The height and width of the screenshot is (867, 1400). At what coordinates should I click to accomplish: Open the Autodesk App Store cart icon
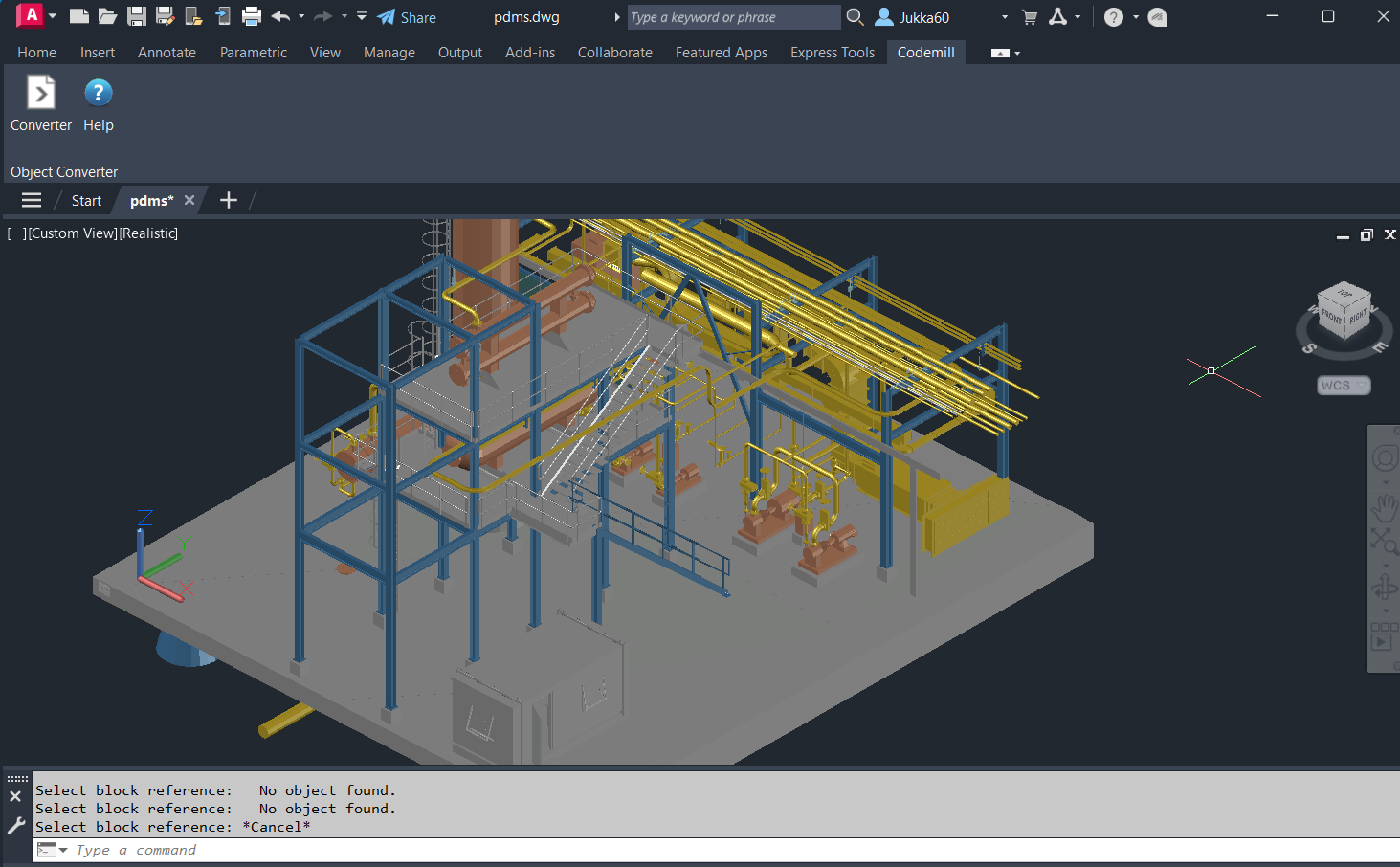click(1030, 17)
